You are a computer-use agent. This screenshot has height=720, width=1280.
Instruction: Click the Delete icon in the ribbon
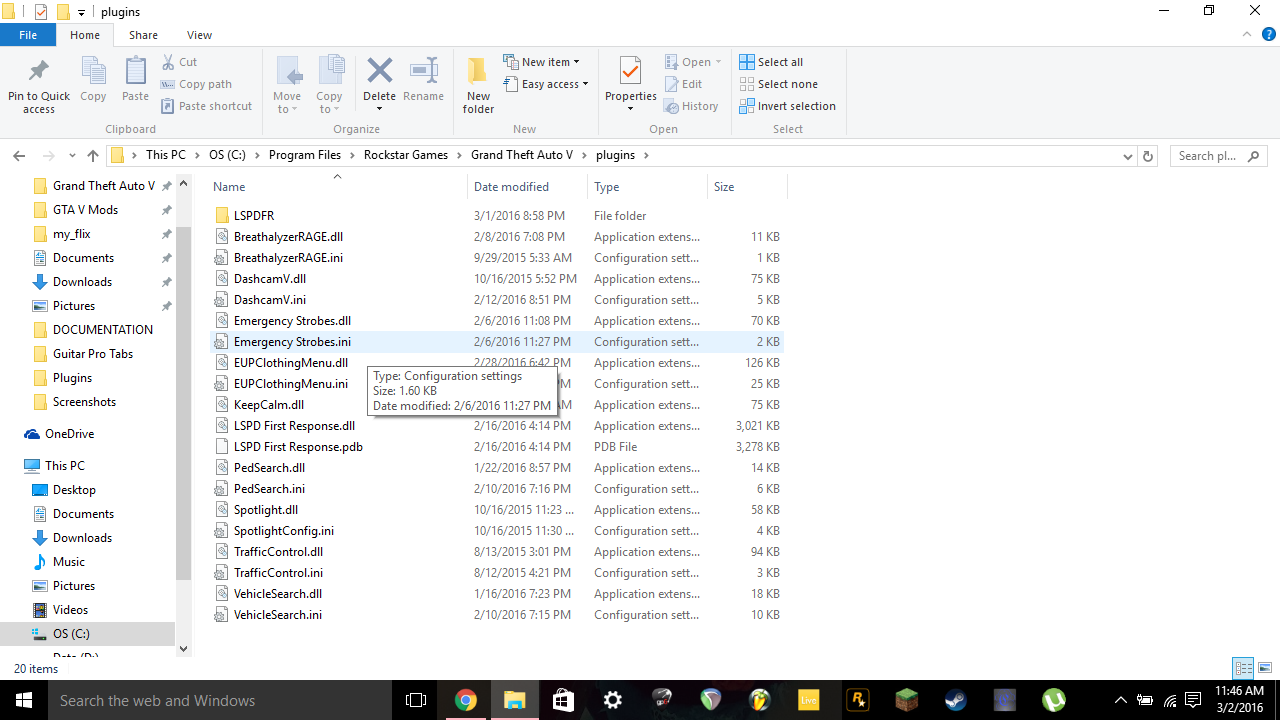379,72
